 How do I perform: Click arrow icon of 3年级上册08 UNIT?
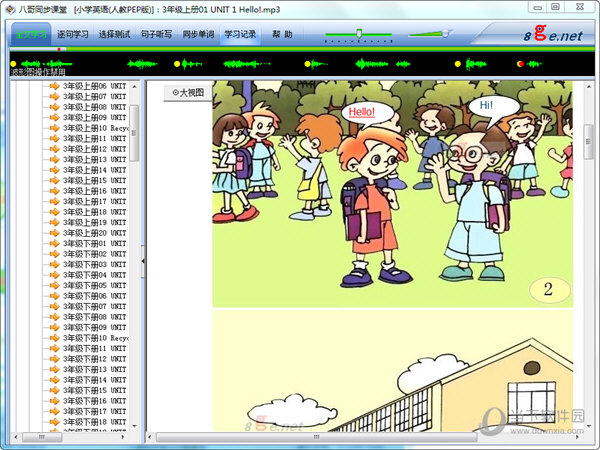(54, 107)
